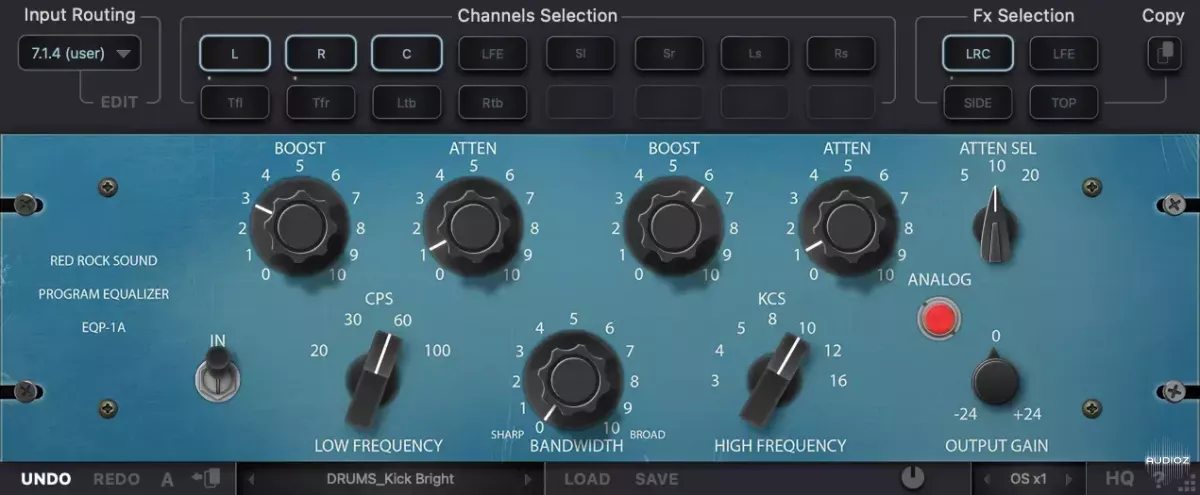Select the LRC group in Fx Selection

click(x=978, y=54)
